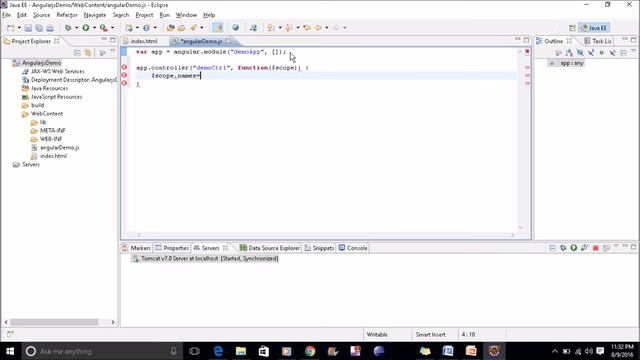Select index.html file in Project Explorer

point(53,156)
